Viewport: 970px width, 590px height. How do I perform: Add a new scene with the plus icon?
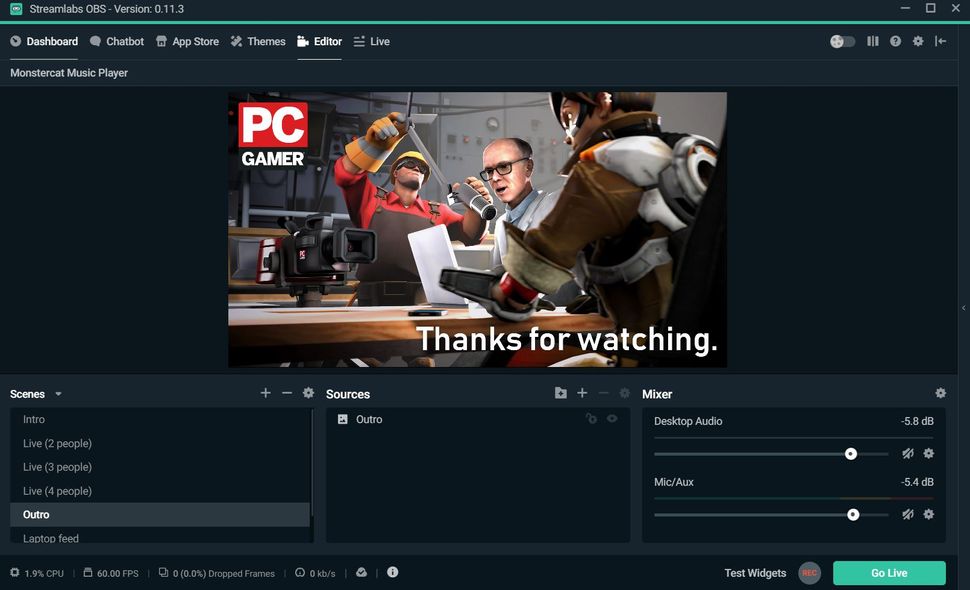(265, 393)
